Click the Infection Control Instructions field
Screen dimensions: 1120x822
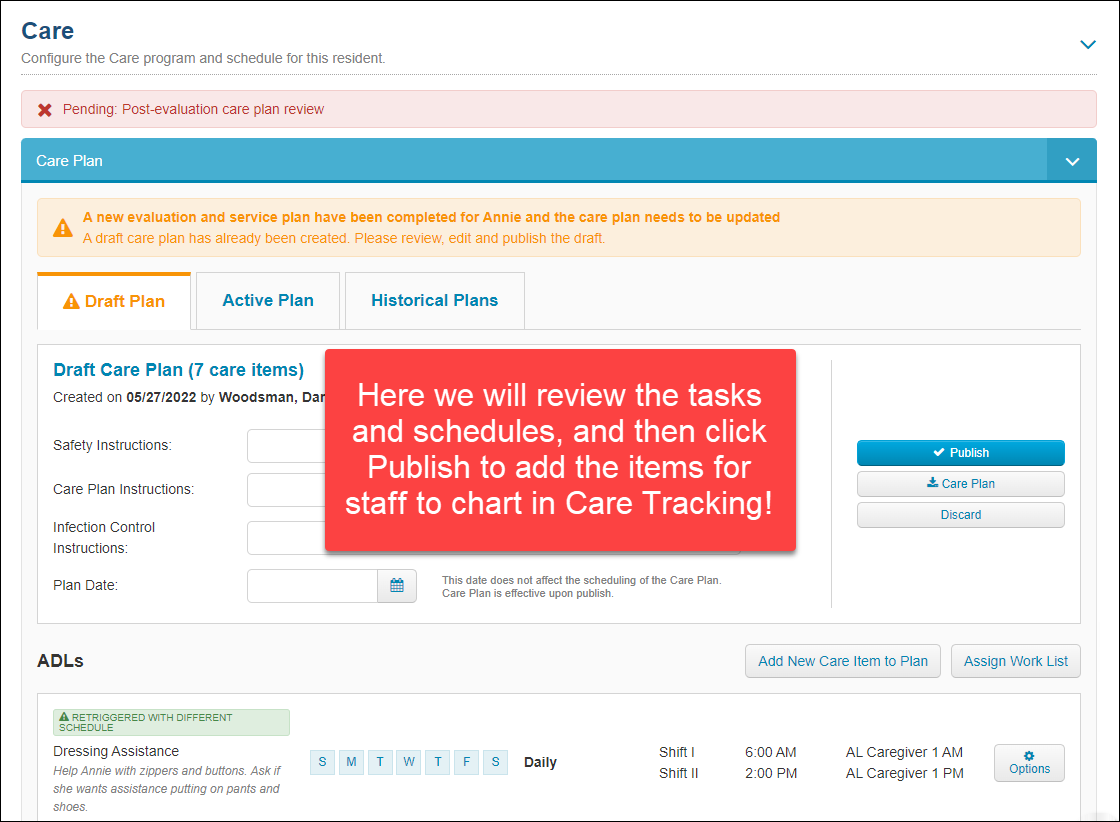pyautogui.click(x=286, y=538)
